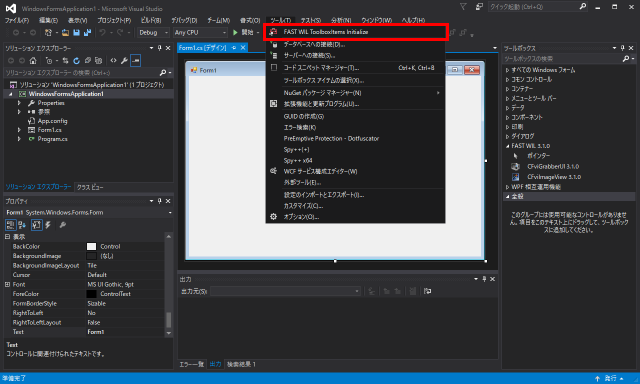Click the Show All Files icon in Solution Explorer
640x384 pixels.
(x=98, y=60)
